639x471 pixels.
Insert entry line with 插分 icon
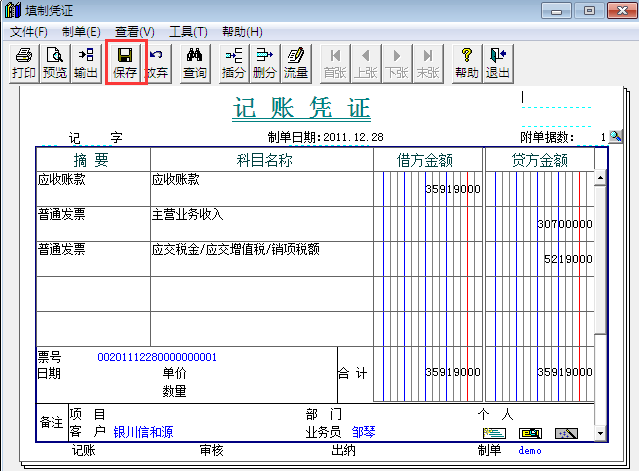point(234,63)
